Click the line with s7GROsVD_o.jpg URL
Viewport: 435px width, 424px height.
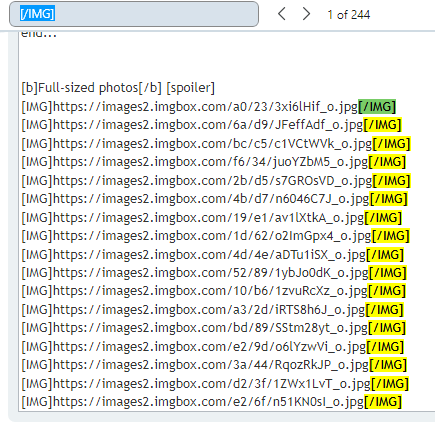pos(216,181)
